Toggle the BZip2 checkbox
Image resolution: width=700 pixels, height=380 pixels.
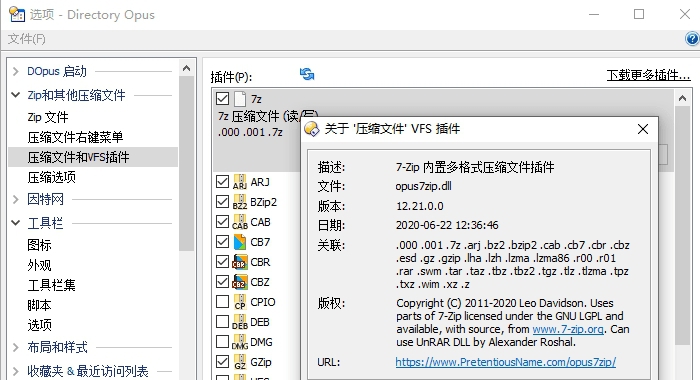tap(222, 201)
